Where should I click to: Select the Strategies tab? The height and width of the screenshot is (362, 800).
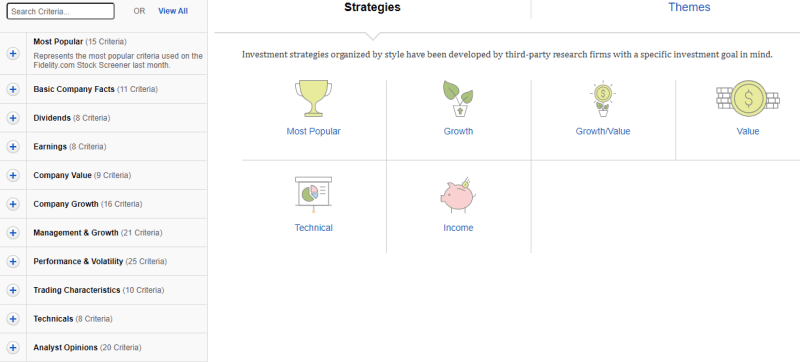[x=372, y=7]
